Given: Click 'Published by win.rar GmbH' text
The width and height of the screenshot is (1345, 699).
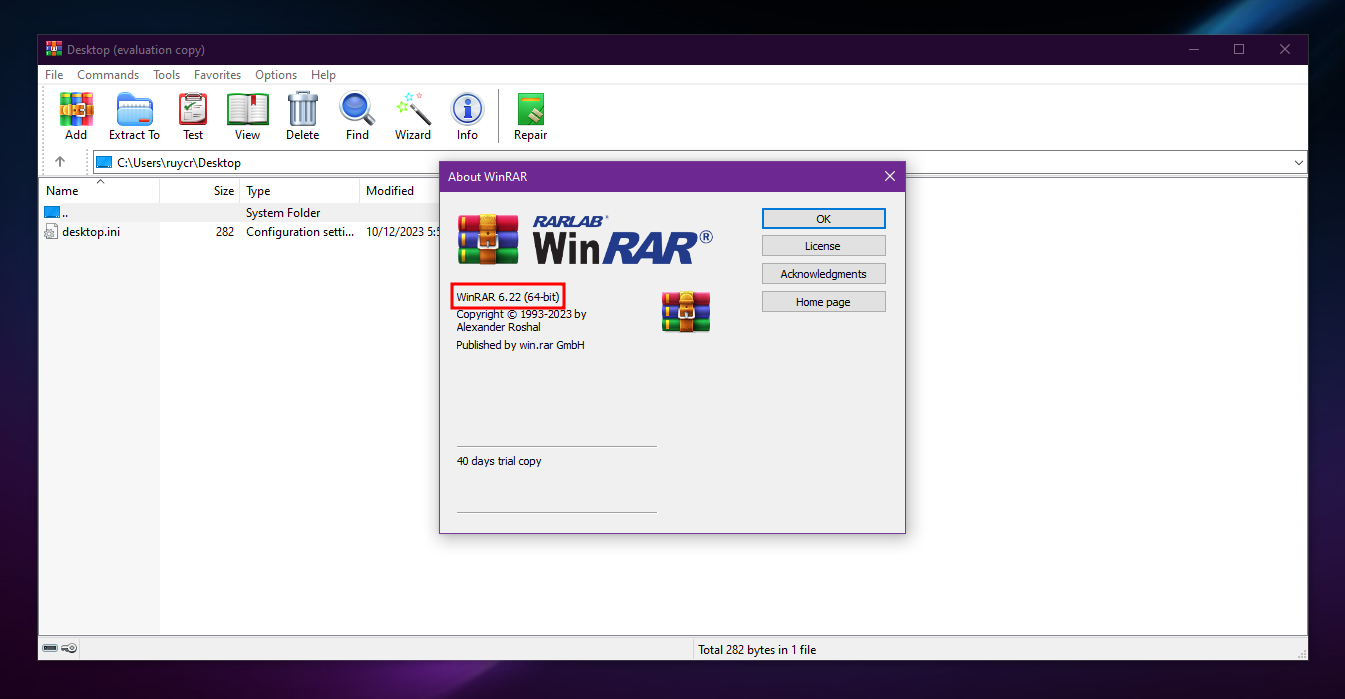Looking at the screenshot, I should tap(520, 345).
